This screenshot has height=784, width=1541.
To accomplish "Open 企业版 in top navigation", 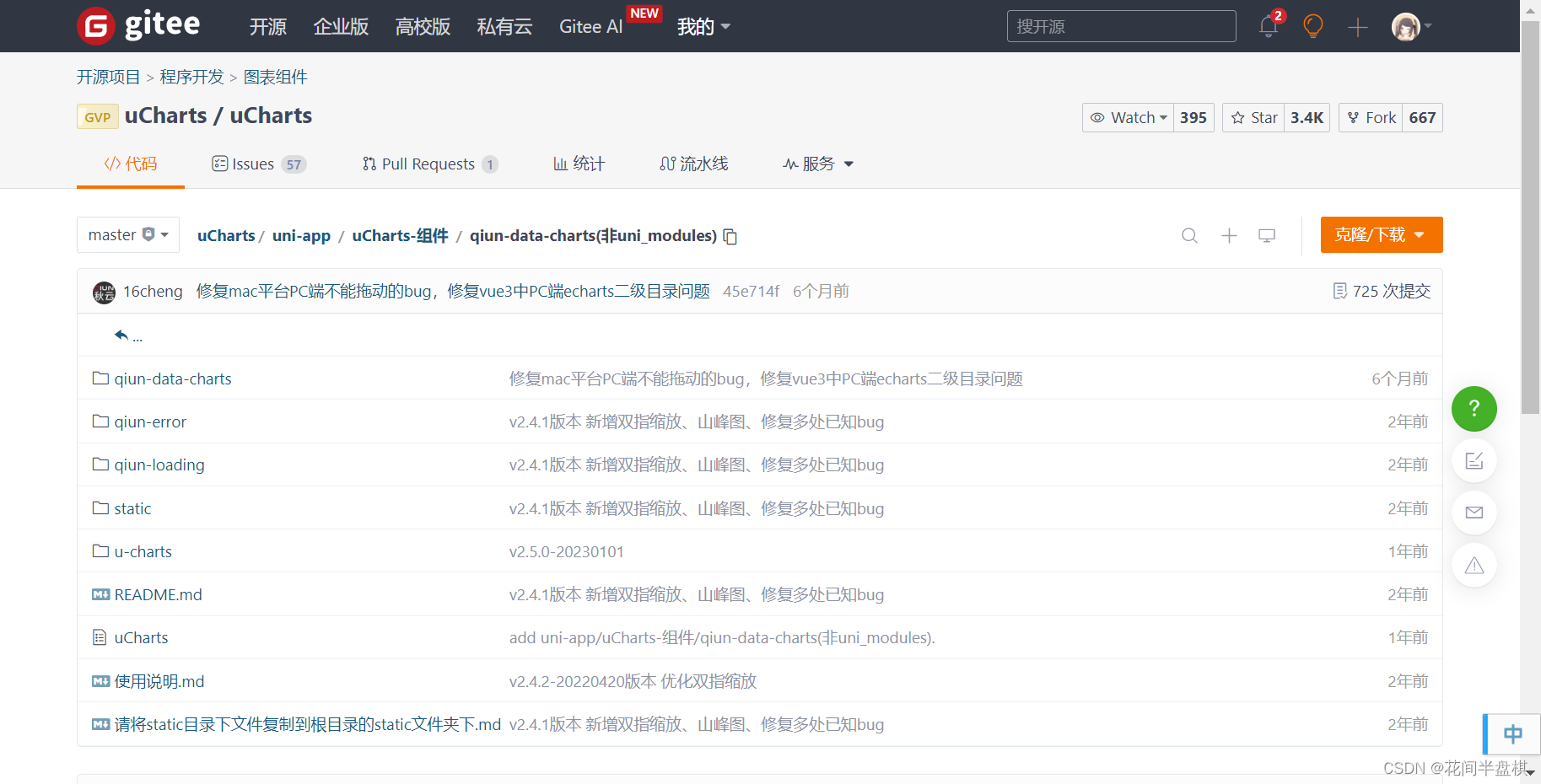I will [341, 27].
